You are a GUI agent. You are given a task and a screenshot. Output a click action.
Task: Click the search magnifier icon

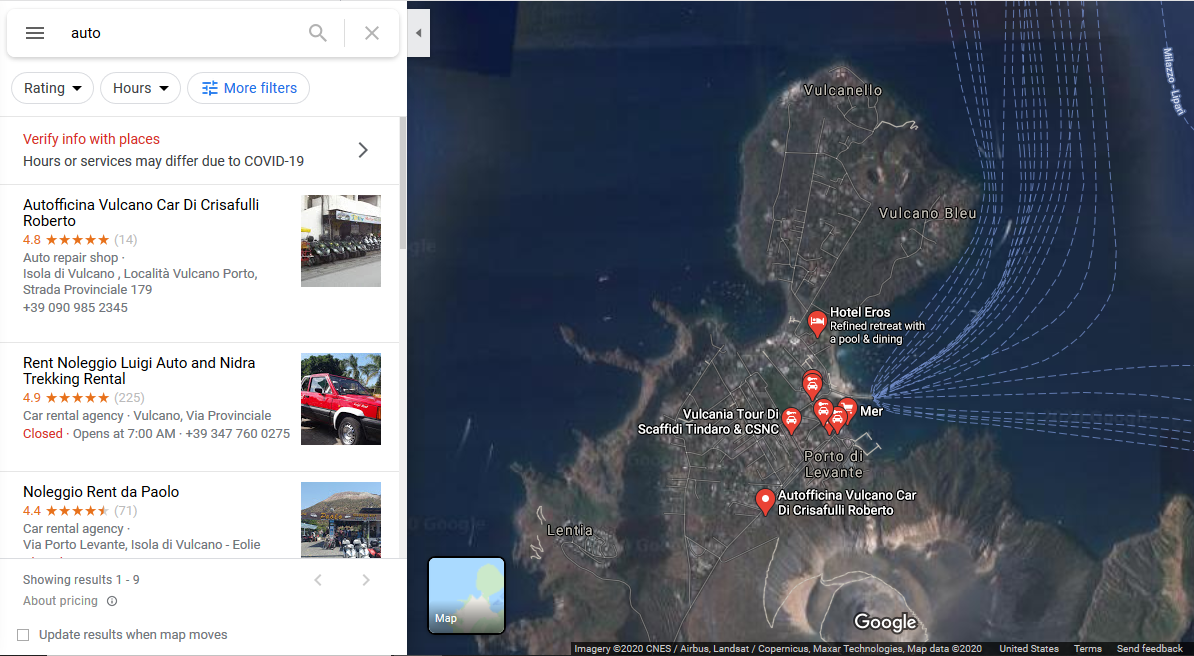click(x=318, y=33)
